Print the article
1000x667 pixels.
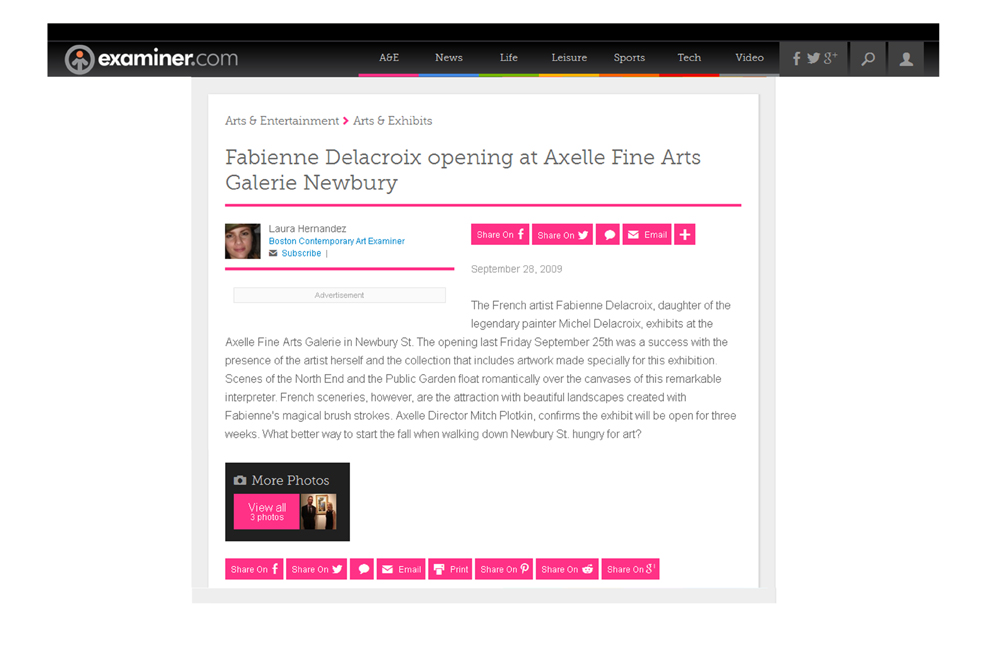[x=450, y=569]
